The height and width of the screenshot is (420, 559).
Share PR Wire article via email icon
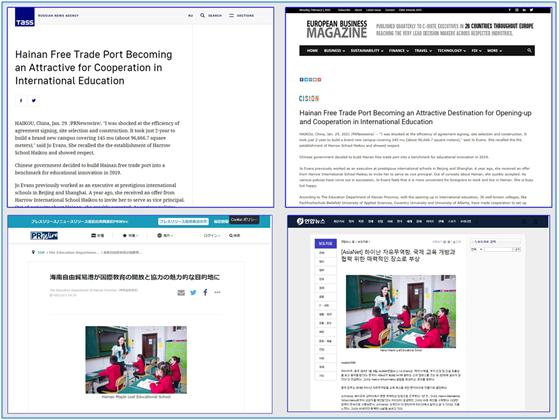pos(181,293)
